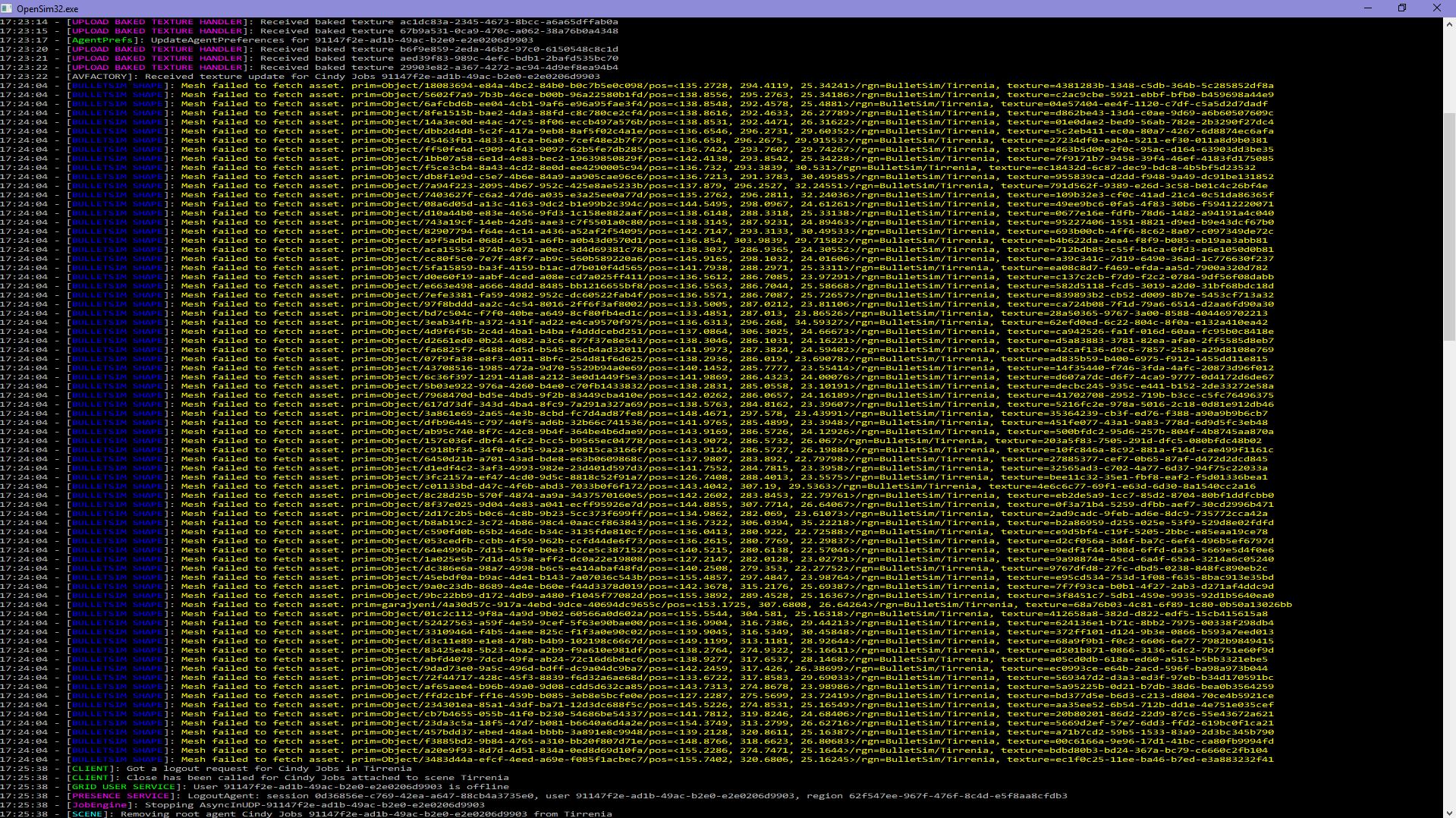Minimize the OpenSim32.exe console window
This screenshot has width=1456, height=818.
[x=1367, y=8]
